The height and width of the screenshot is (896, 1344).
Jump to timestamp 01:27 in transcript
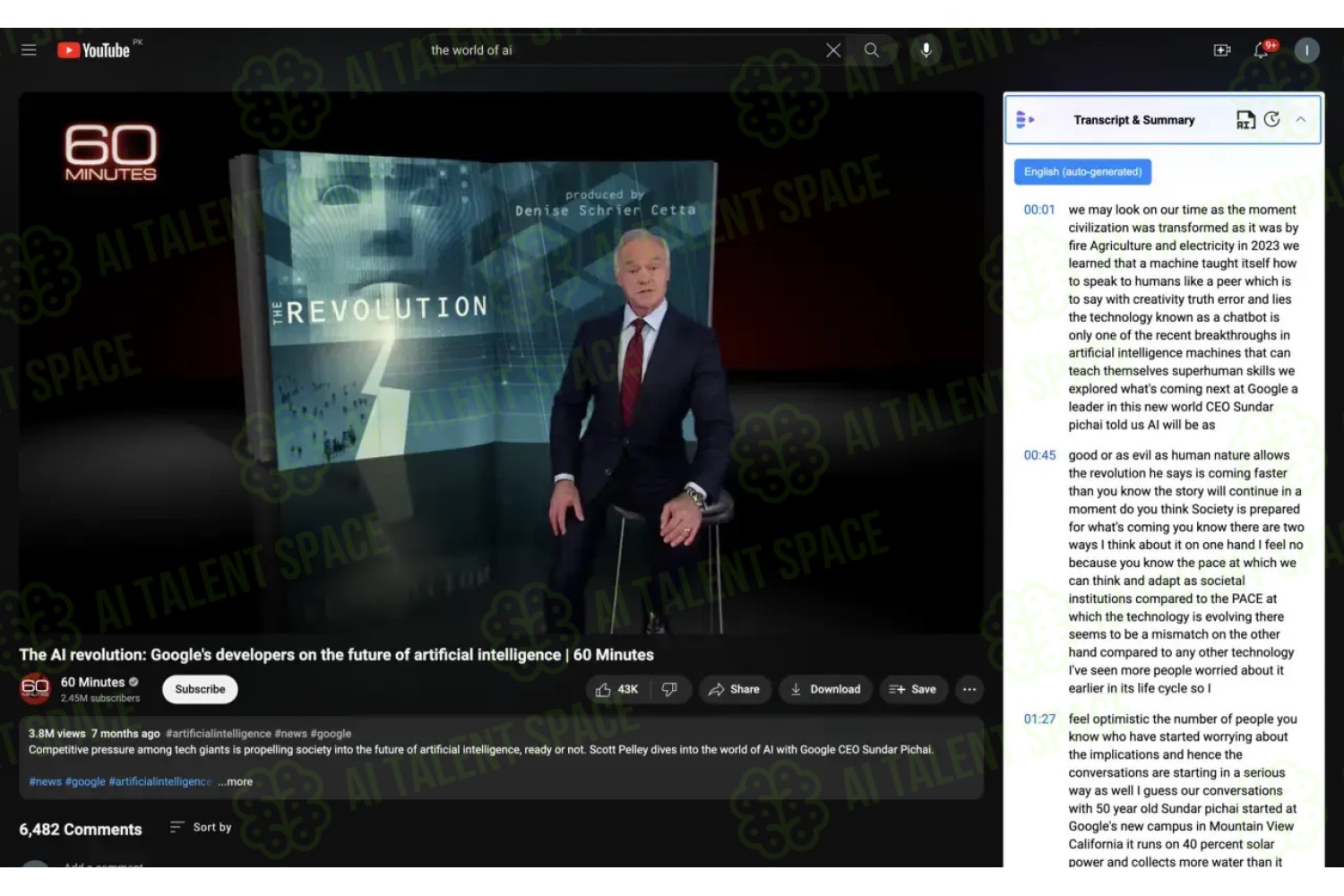click(1039, 719)
